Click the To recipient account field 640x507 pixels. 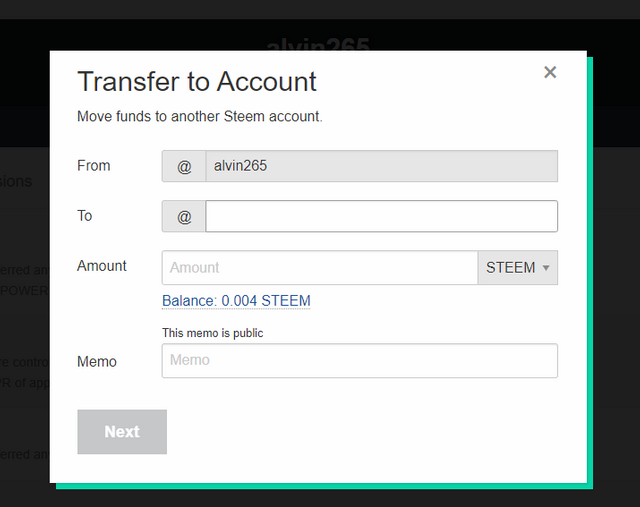pyautogui.click(x=381, y=216)
